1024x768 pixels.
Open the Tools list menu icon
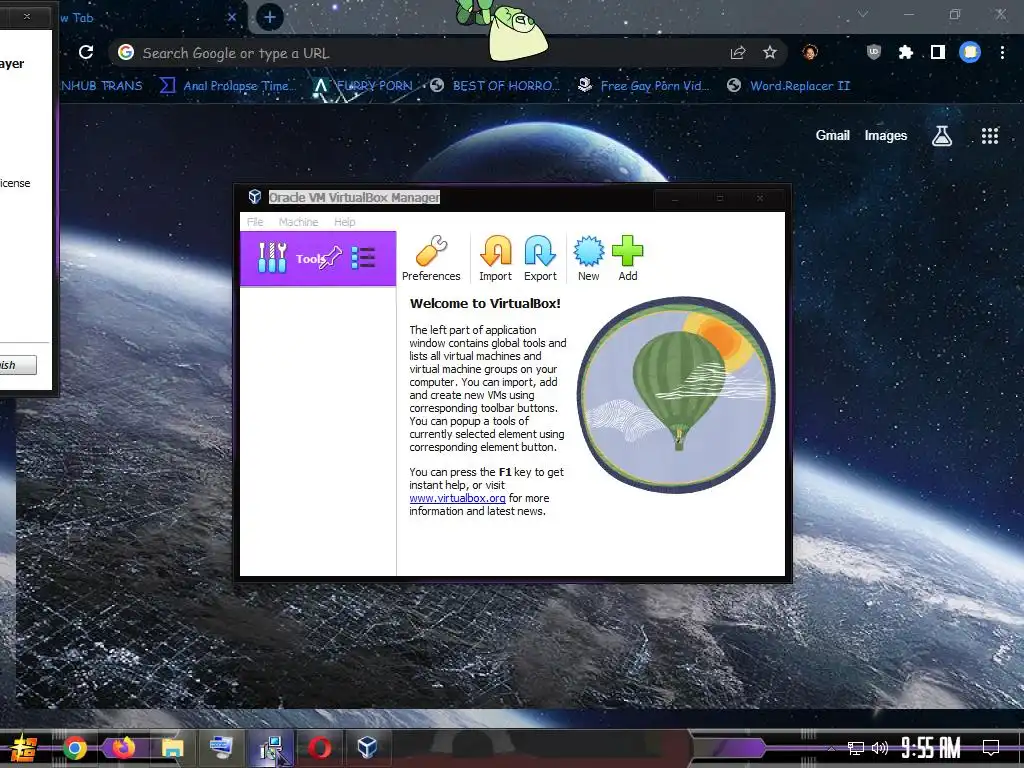pos(363,258)
